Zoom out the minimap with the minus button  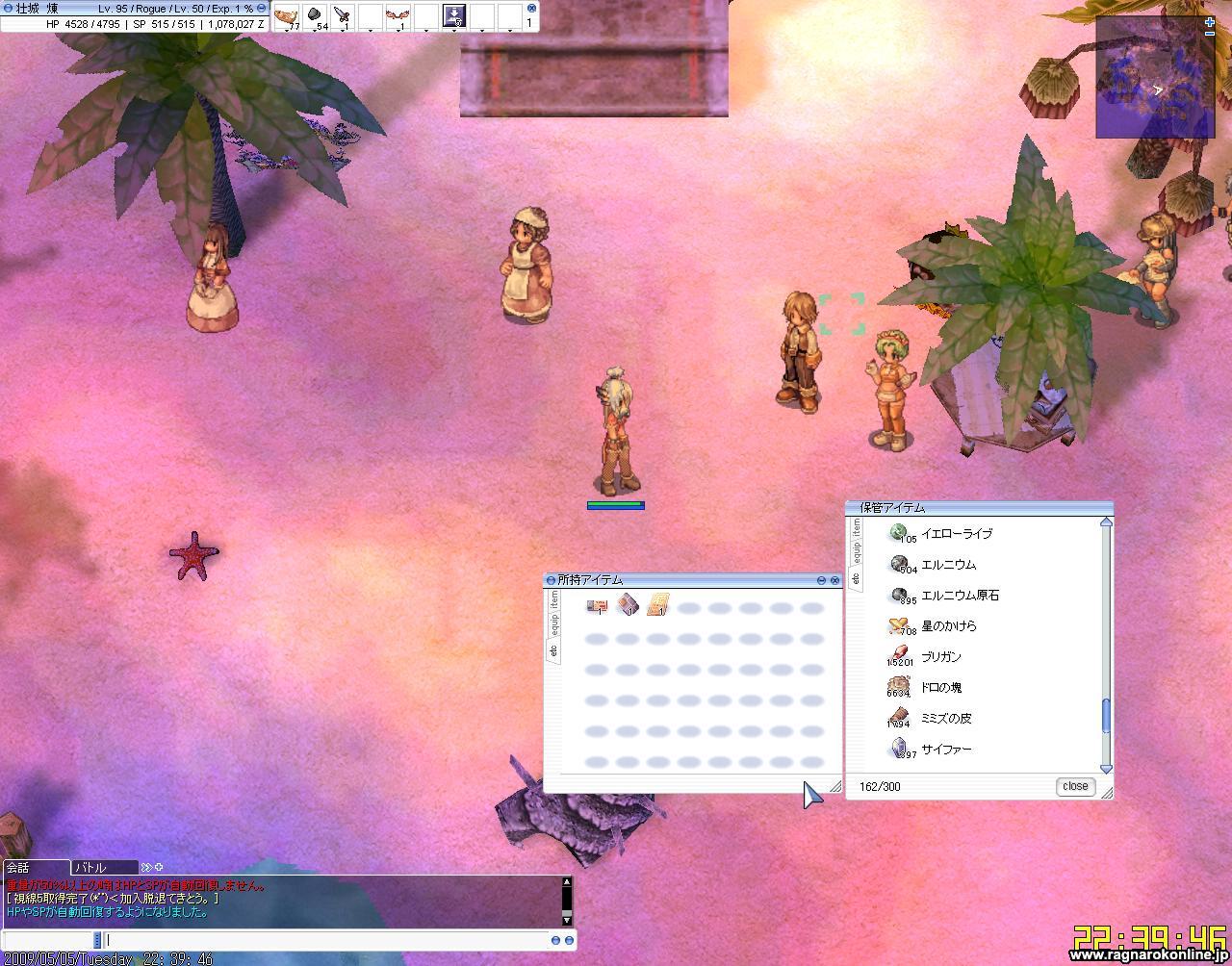pyautogui.click(x=1210, y=35)
